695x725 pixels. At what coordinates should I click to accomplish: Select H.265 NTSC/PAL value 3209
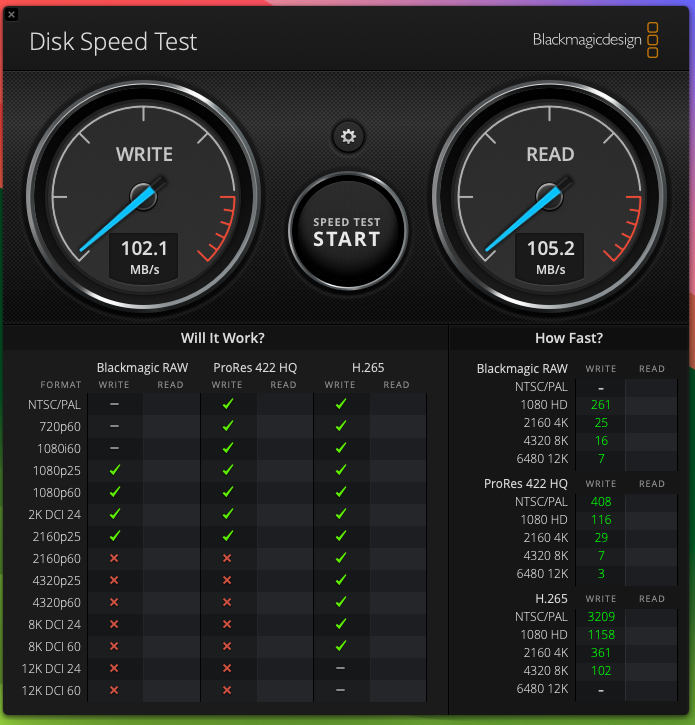601,617
